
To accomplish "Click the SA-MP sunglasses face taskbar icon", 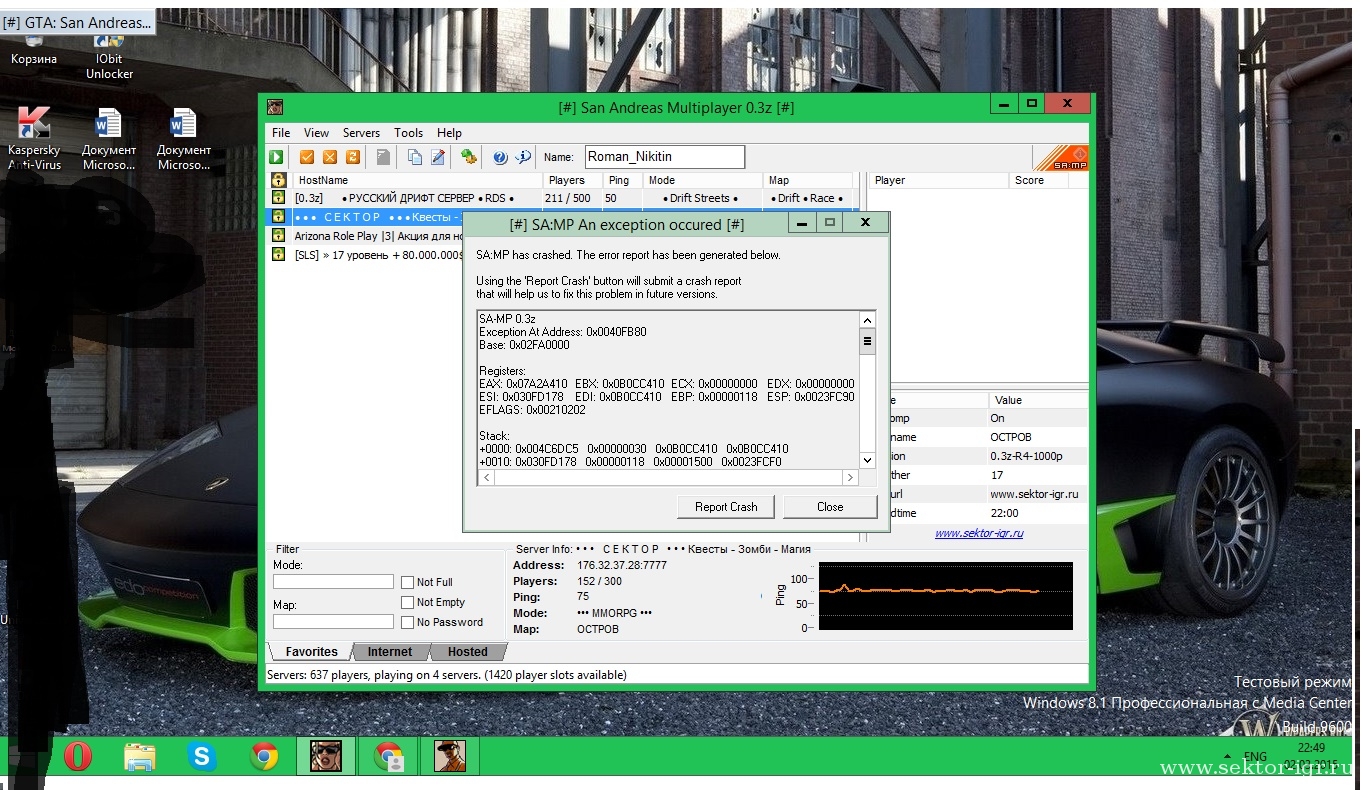I will (326, 757).
